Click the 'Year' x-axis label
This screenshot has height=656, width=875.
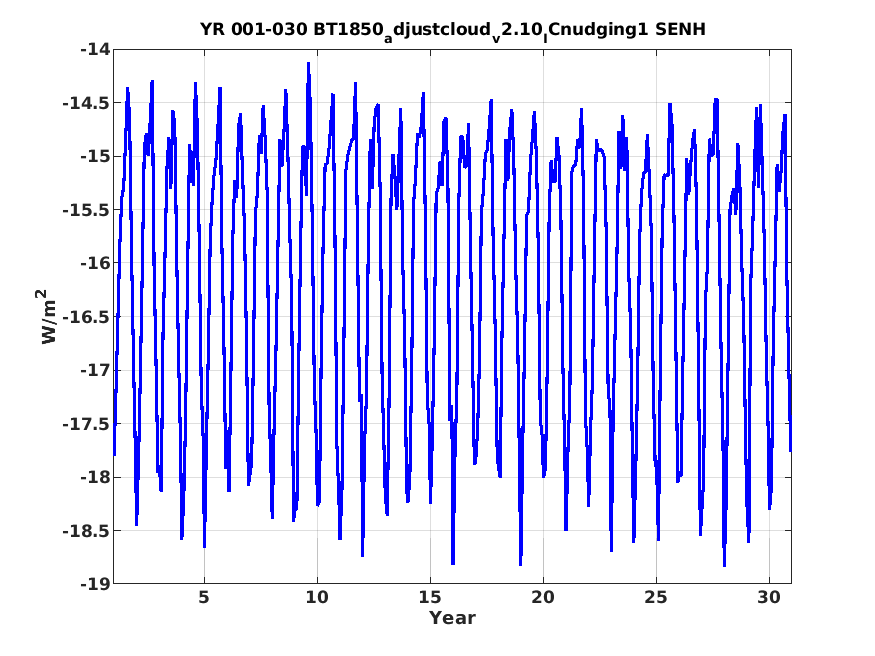[x=452, y=618]
